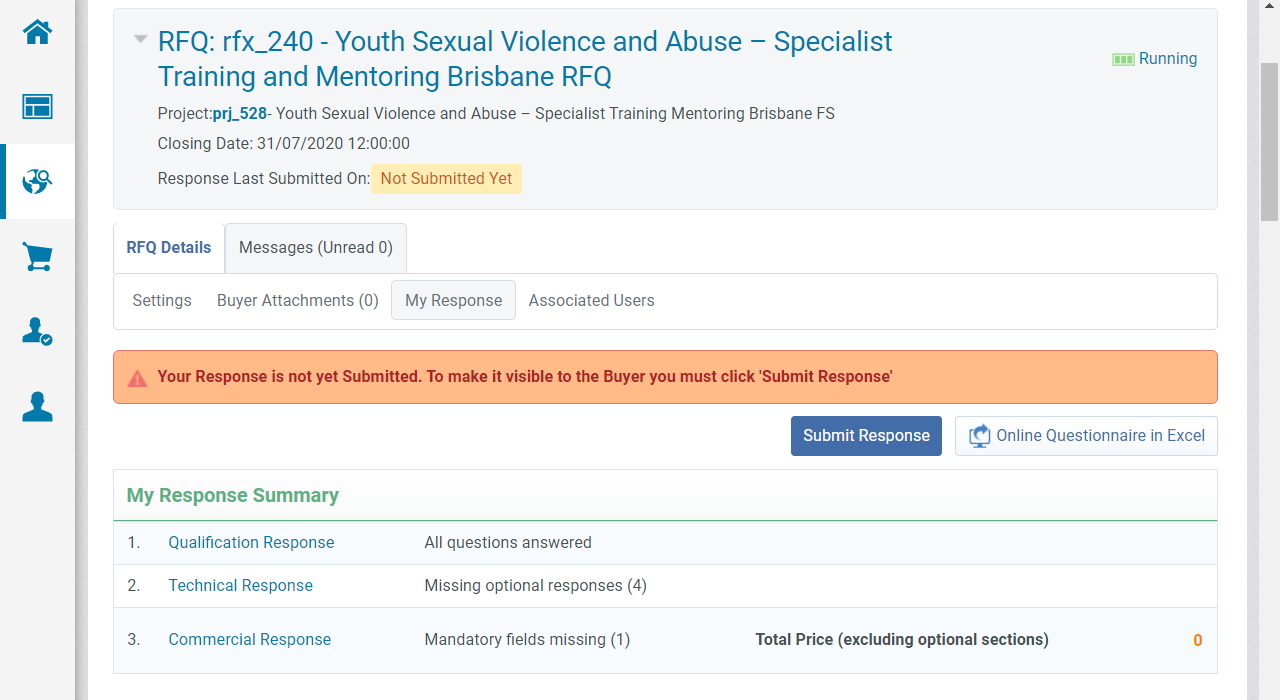Open the Associated Users sub-tab
This screenshot has height=700, width=1280.
click(591, 301)
